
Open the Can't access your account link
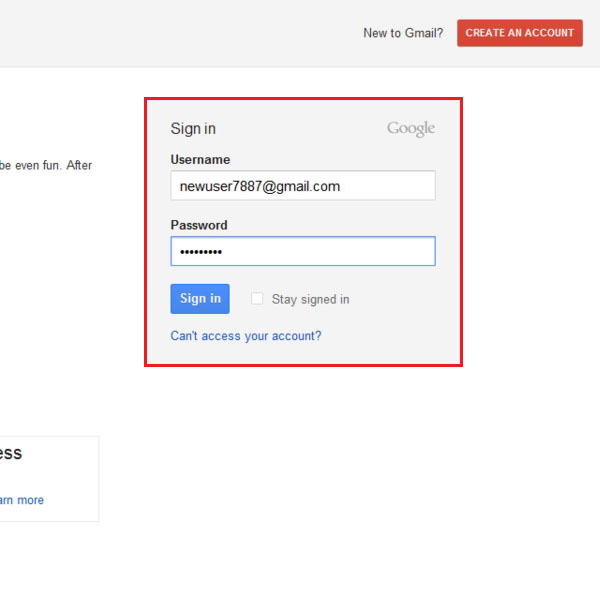246,336
